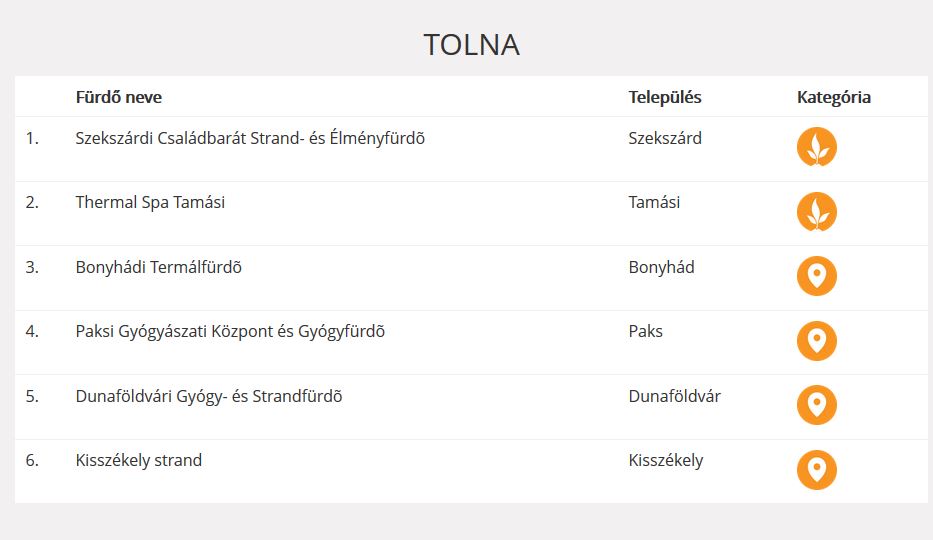Click the Szekszárd settlement cell

click(665, 138)
